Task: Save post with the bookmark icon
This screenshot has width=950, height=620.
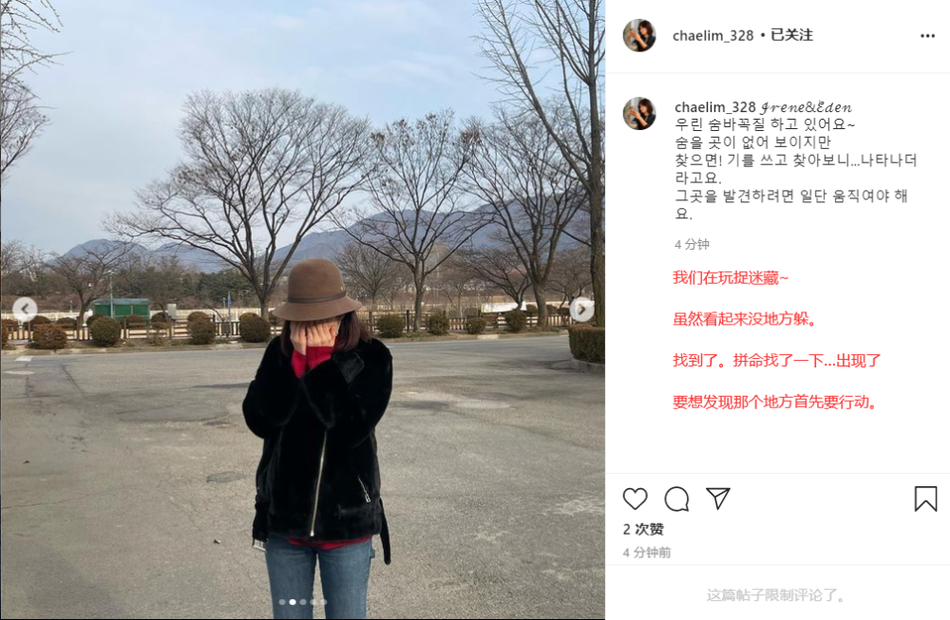Action: coord(925,499)
